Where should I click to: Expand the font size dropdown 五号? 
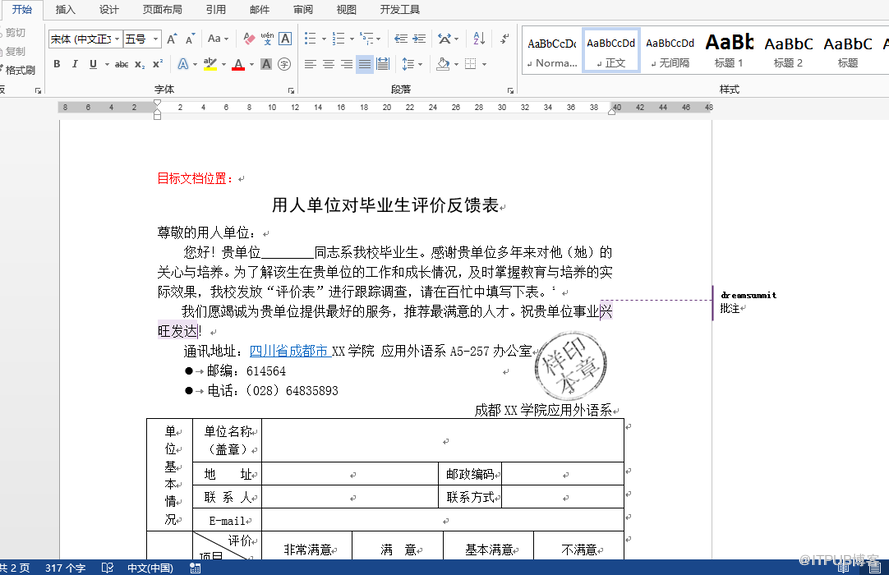[x=155, y=39]
